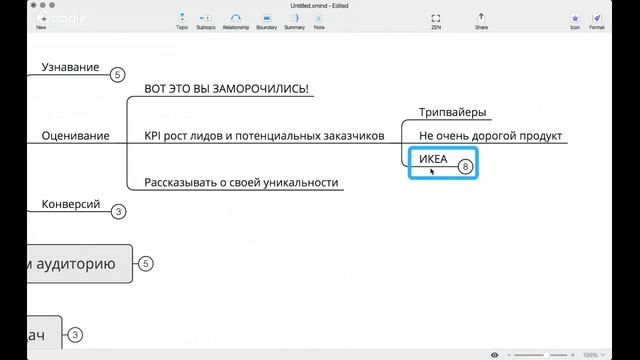Select the аудиторию main topic box

coord(80,264)
